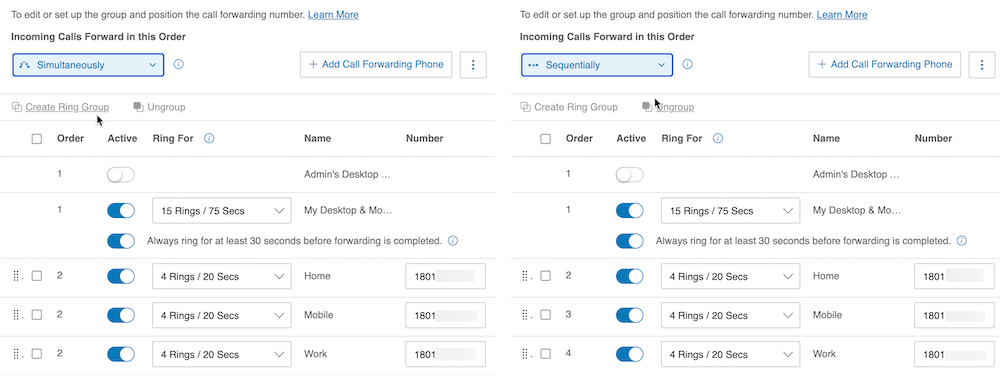Grab drag handle of Work row, left panel

17,353
